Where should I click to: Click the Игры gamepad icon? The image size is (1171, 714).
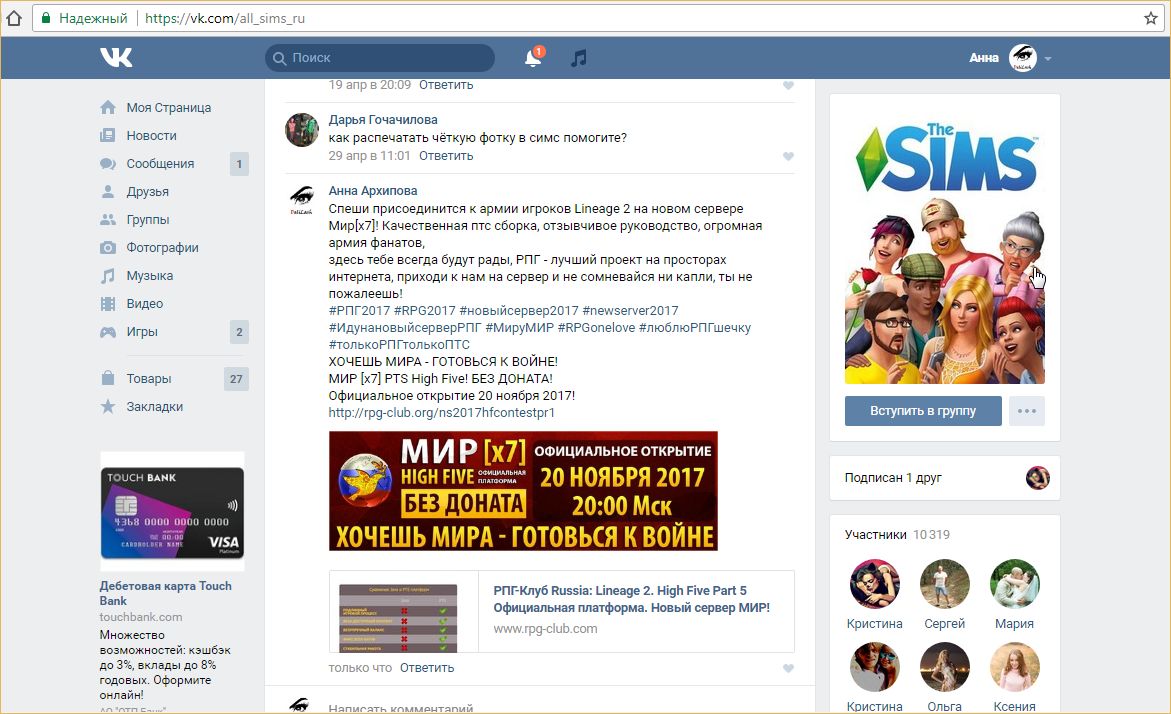[108, 332]
